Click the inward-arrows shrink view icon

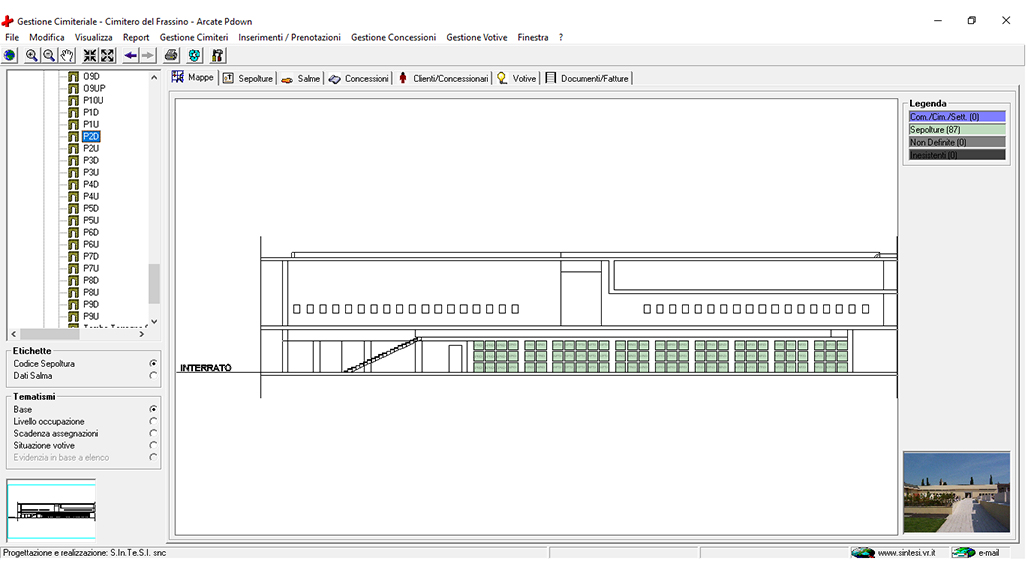(90, 56)
